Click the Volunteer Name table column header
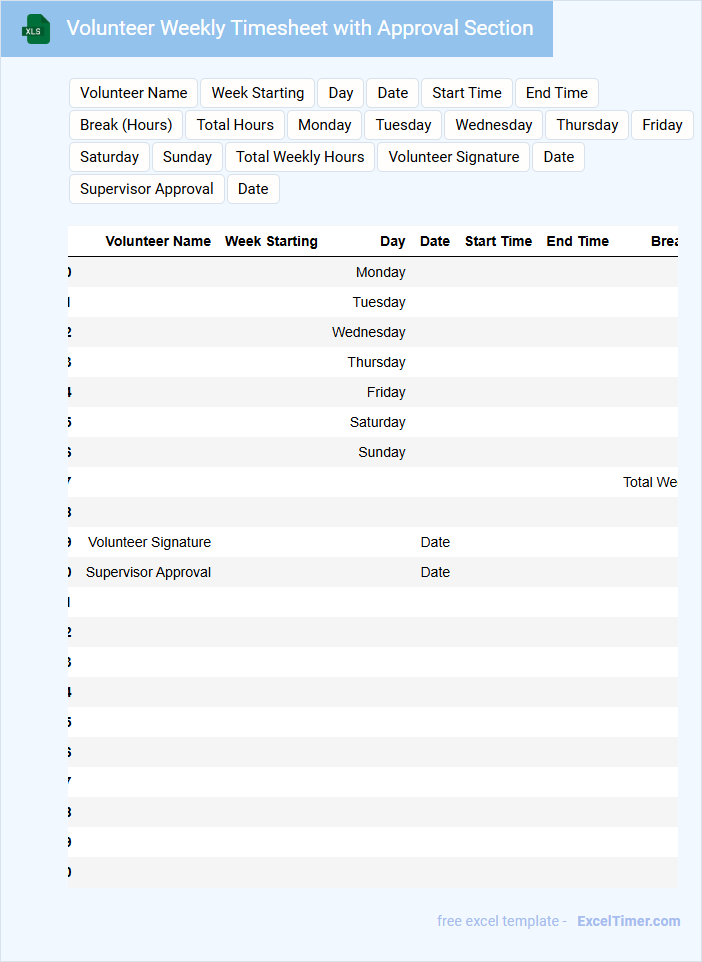Image resolution: width=702 pixels, height=962 pixels. [158, 241]
